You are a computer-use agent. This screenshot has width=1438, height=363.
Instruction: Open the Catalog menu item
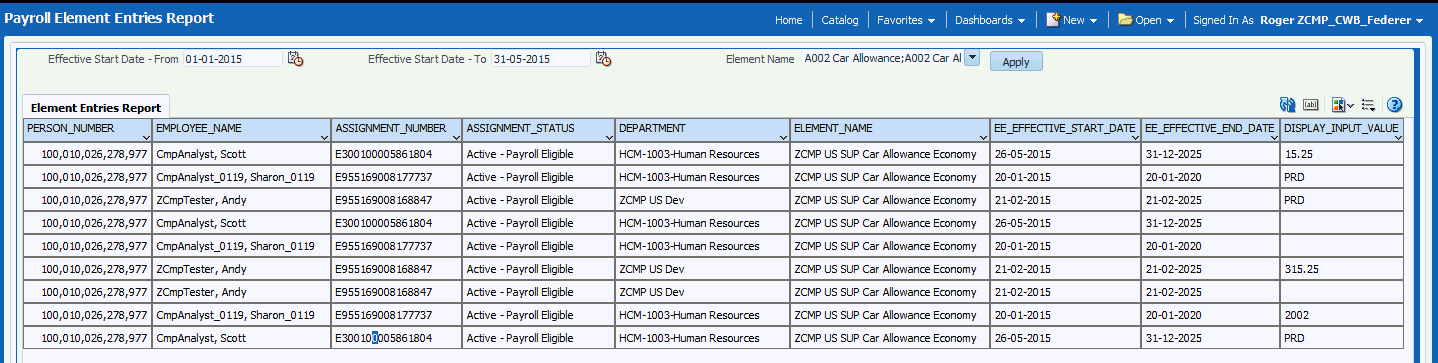(x=839, y=20)
